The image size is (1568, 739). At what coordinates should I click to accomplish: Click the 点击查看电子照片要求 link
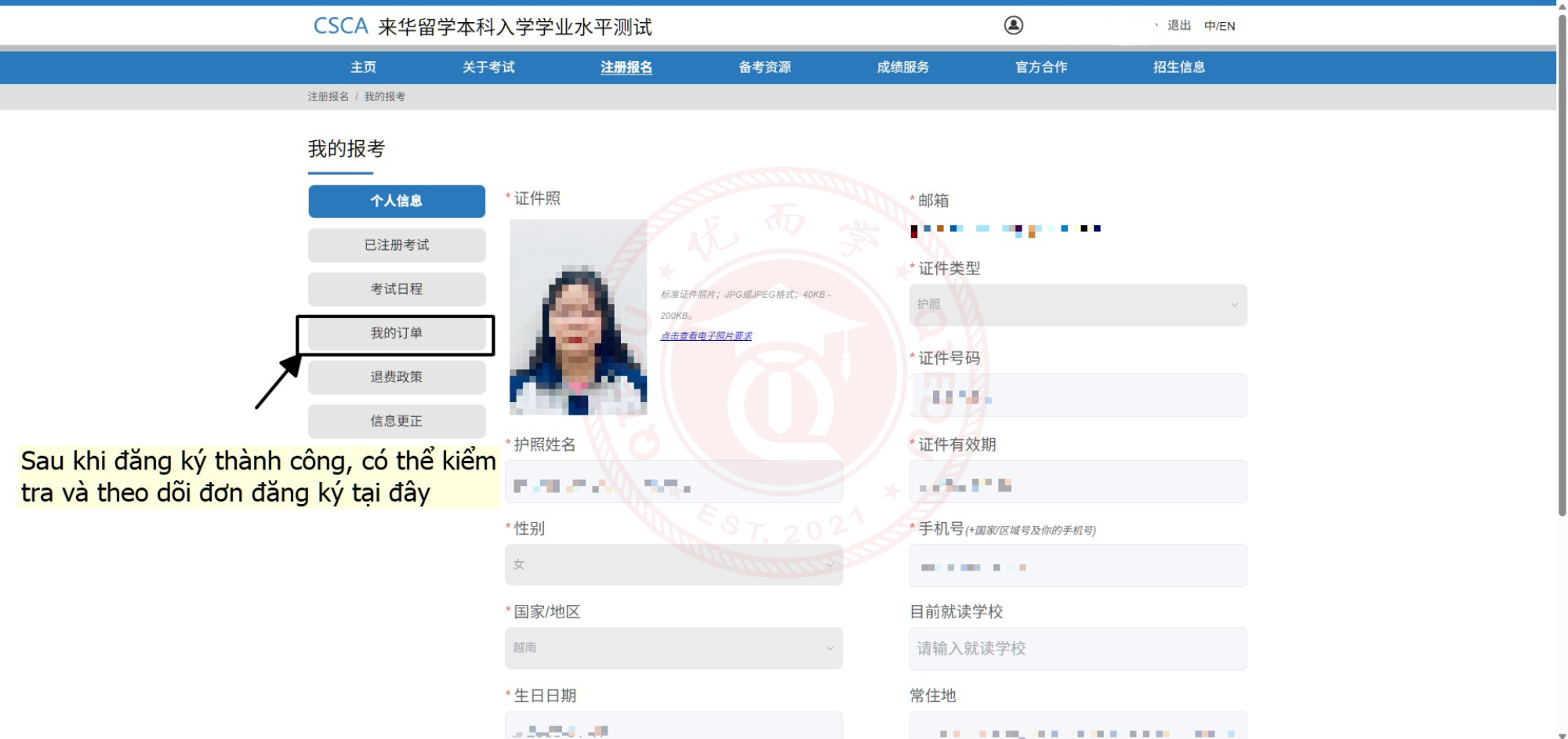[x=706, y=336]
